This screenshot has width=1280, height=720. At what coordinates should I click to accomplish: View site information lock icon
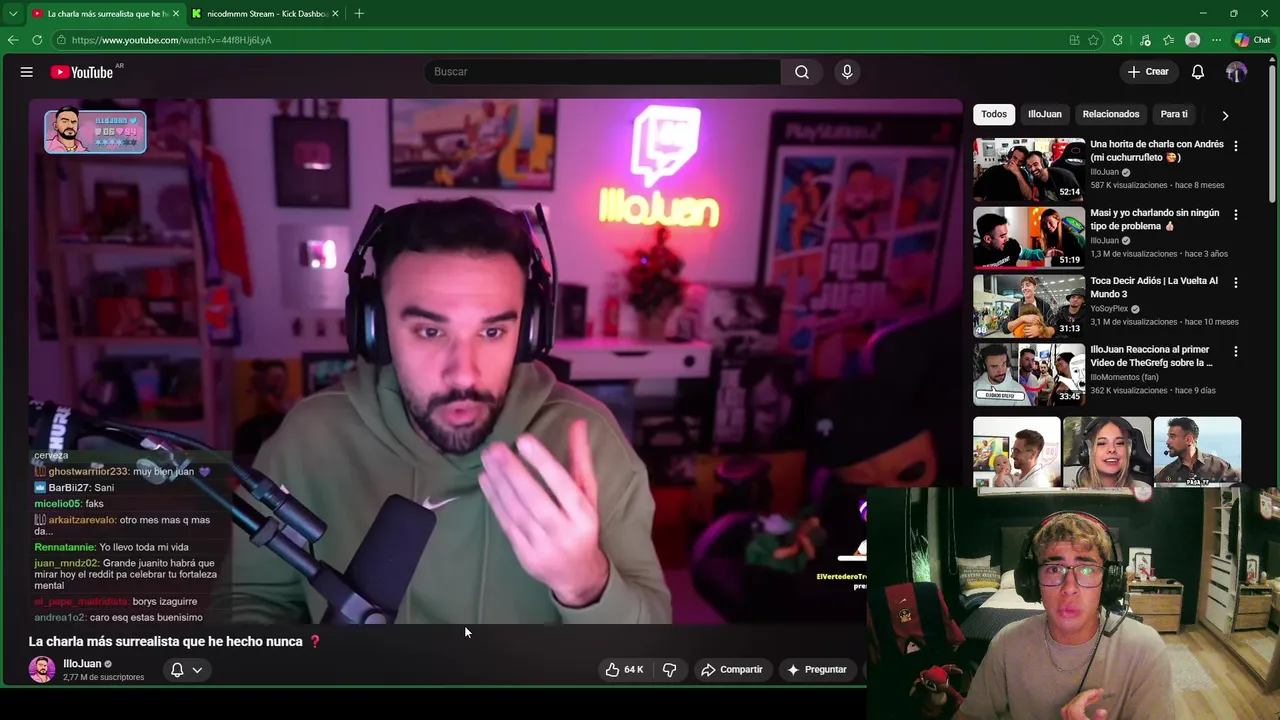pyautogui.click(x=61, y=40)
